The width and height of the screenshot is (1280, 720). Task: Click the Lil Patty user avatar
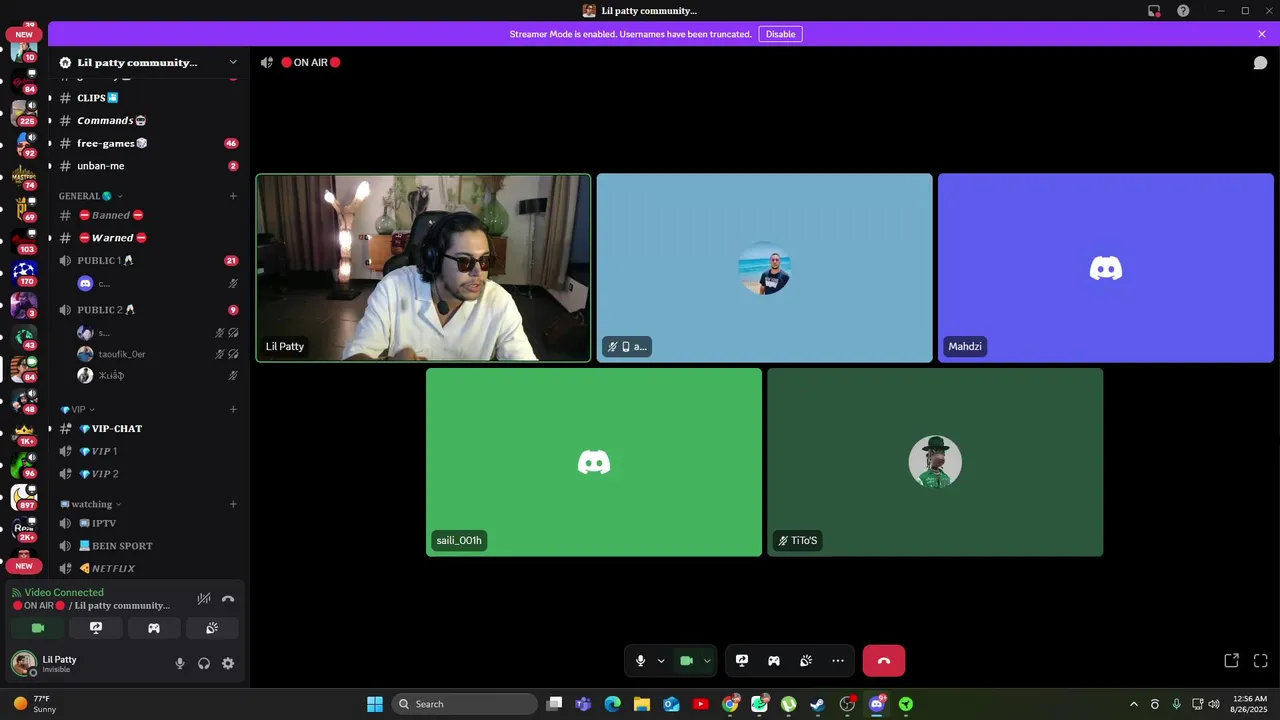pyautogui.click(x=23, y=663)
